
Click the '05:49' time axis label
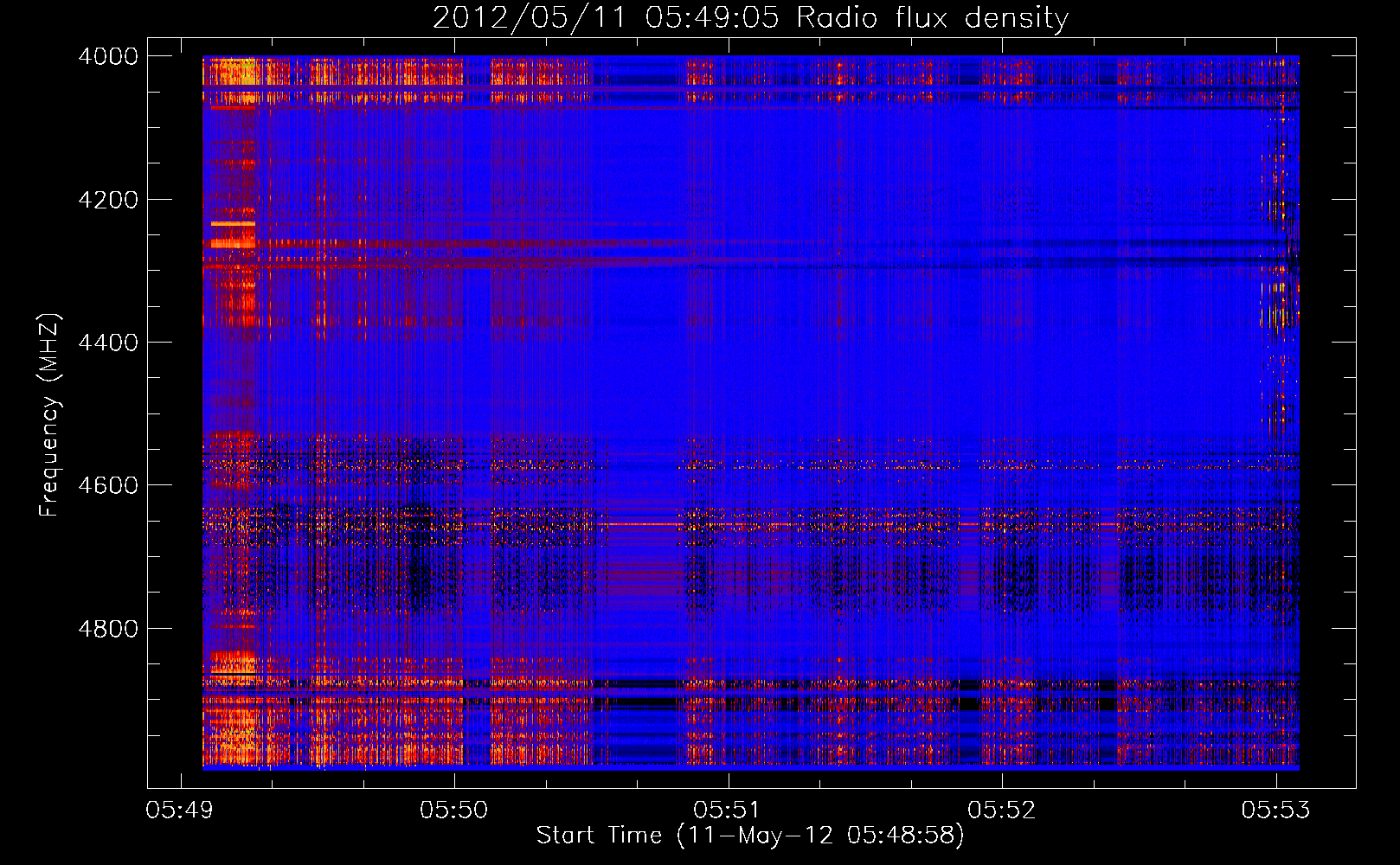181,811
